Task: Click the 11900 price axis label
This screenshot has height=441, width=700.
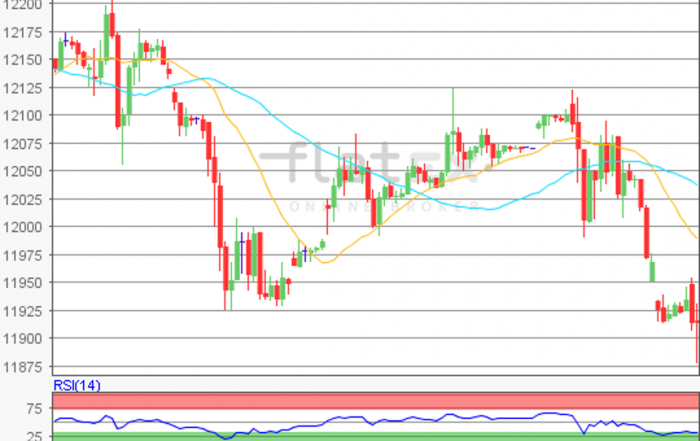Action: tap(21, 339)
